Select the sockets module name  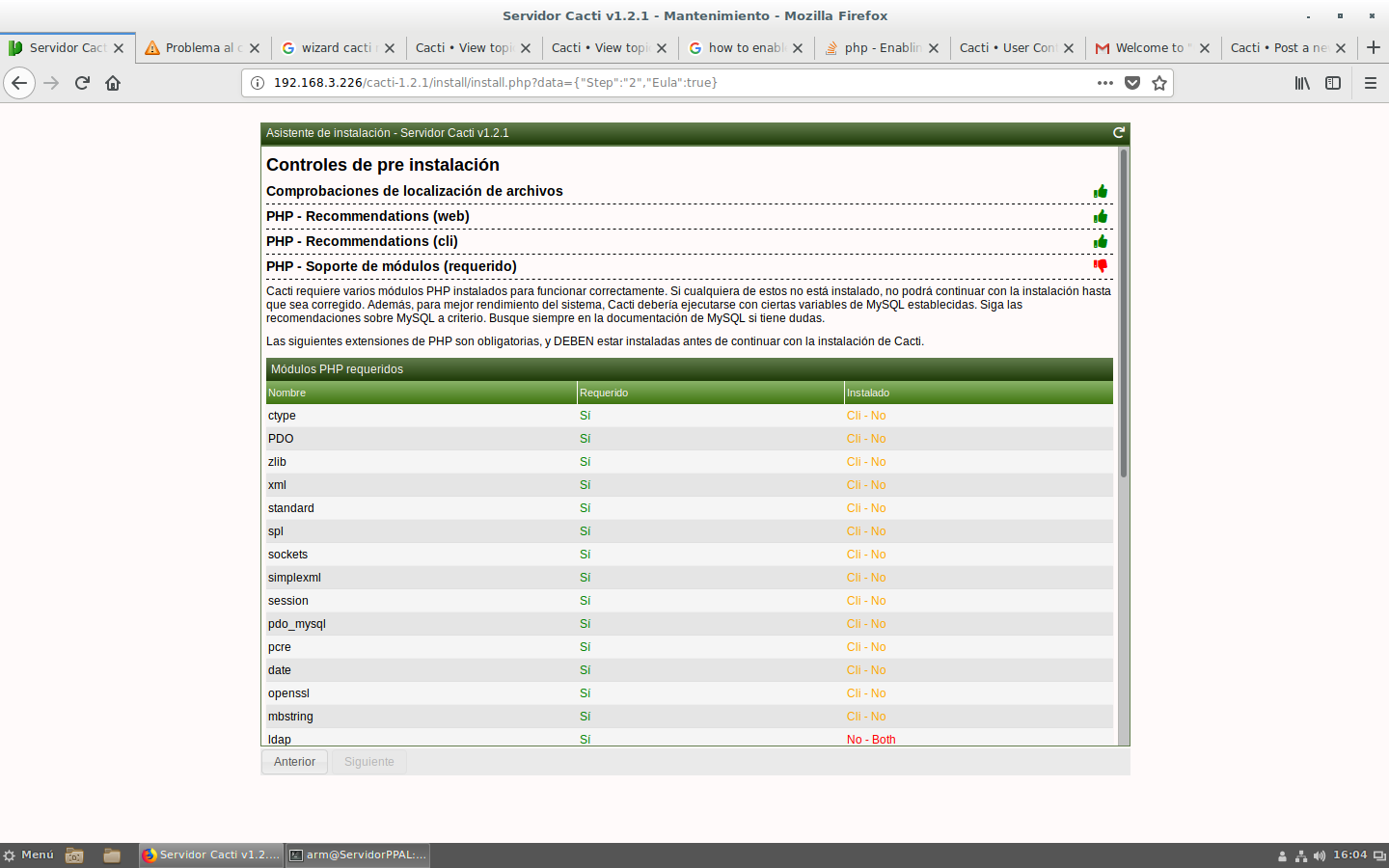click(x=287, y=555)
